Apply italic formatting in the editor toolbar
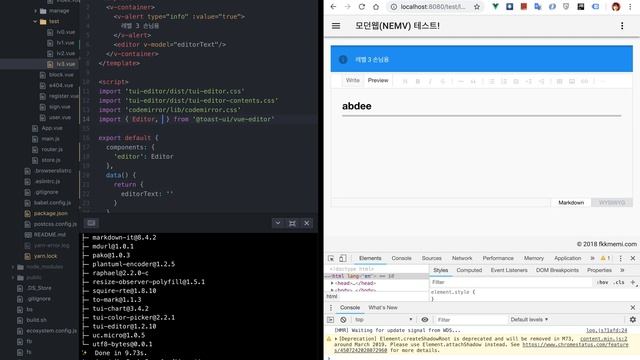The width and height of the screenshot is (640, 360). point(430,81)
